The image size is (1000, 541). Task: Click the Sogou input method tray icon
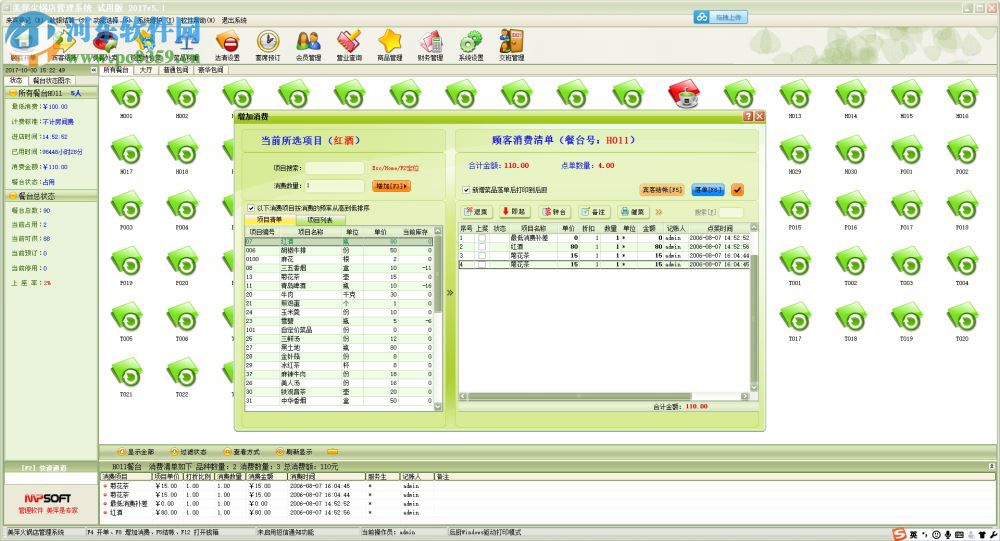click(899, 535)
